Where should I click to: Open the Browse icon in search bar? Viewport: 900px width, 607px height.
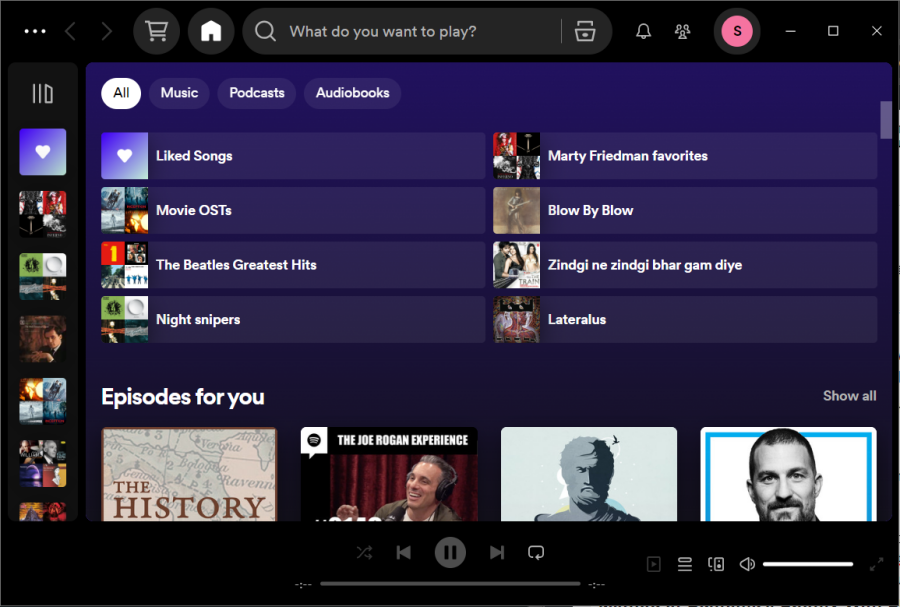pos(585,31)
